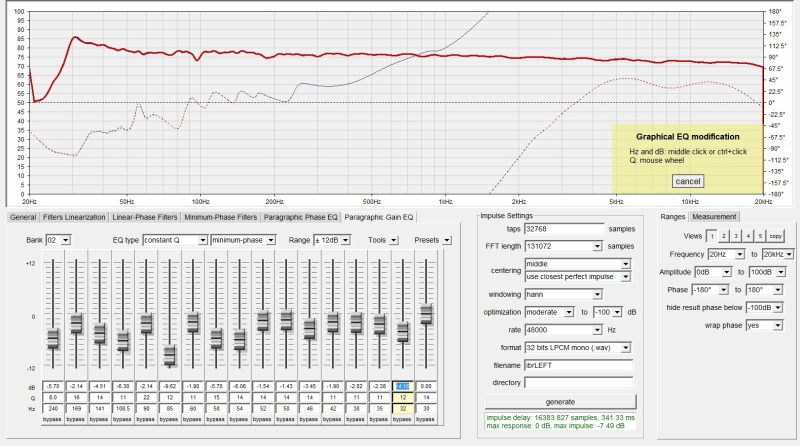800x446 pixels.
Task: Open the constant Q EQ type dropdown
Action: pyautogui.click(x=173, y=240)
